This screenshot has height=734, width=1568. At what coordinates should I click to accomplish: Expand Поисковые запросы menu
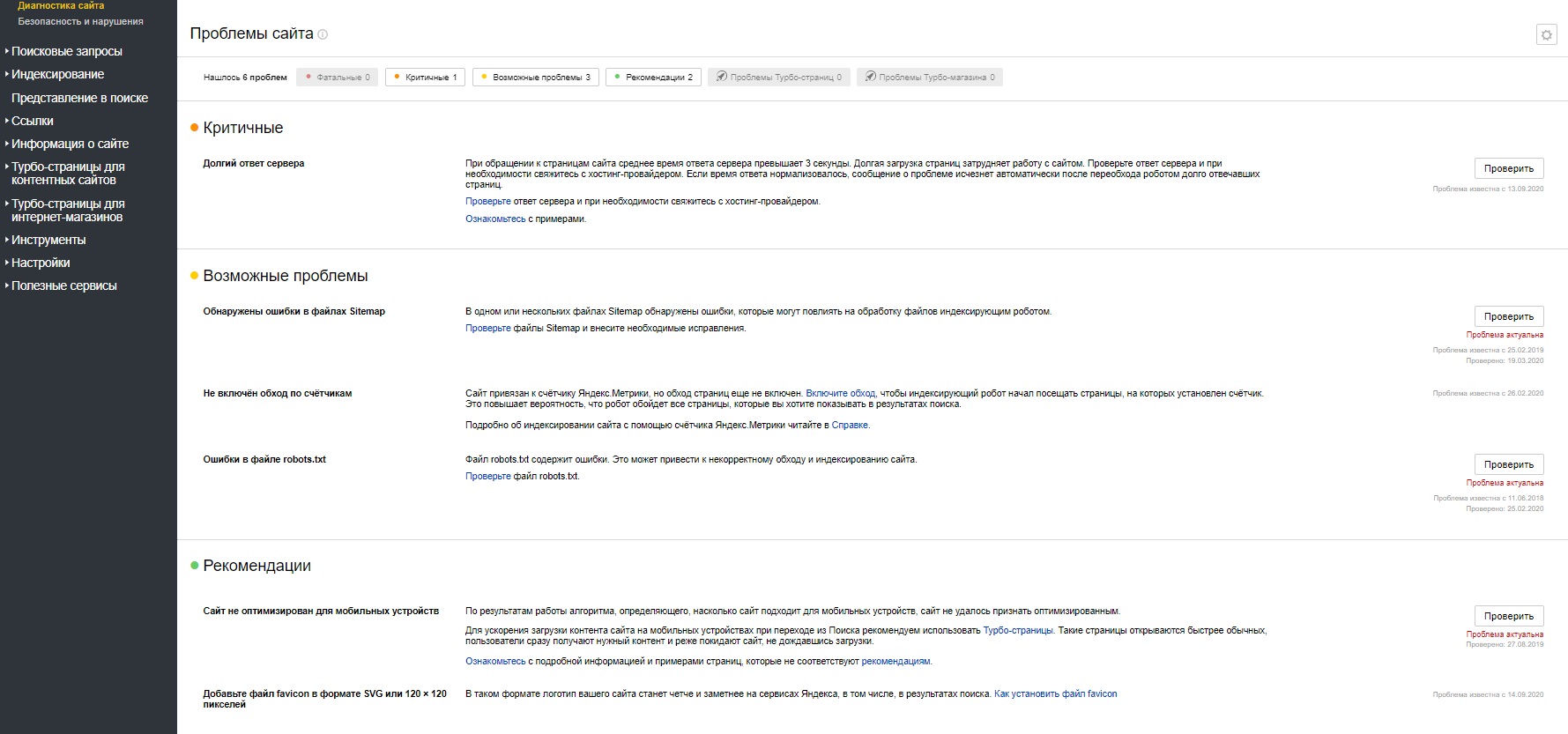66,51
